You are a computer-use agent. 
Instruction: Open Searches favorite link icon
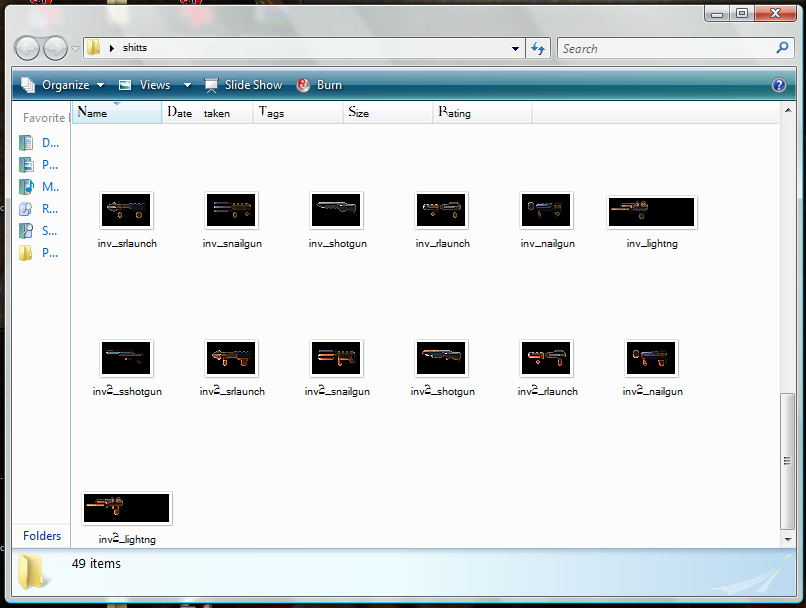click(26, 231)
